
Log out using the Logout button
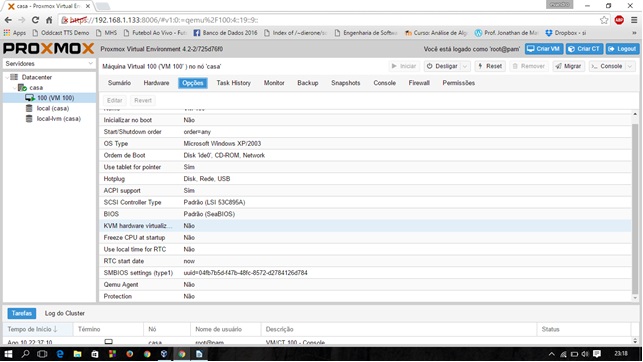[x=622, y=49]
